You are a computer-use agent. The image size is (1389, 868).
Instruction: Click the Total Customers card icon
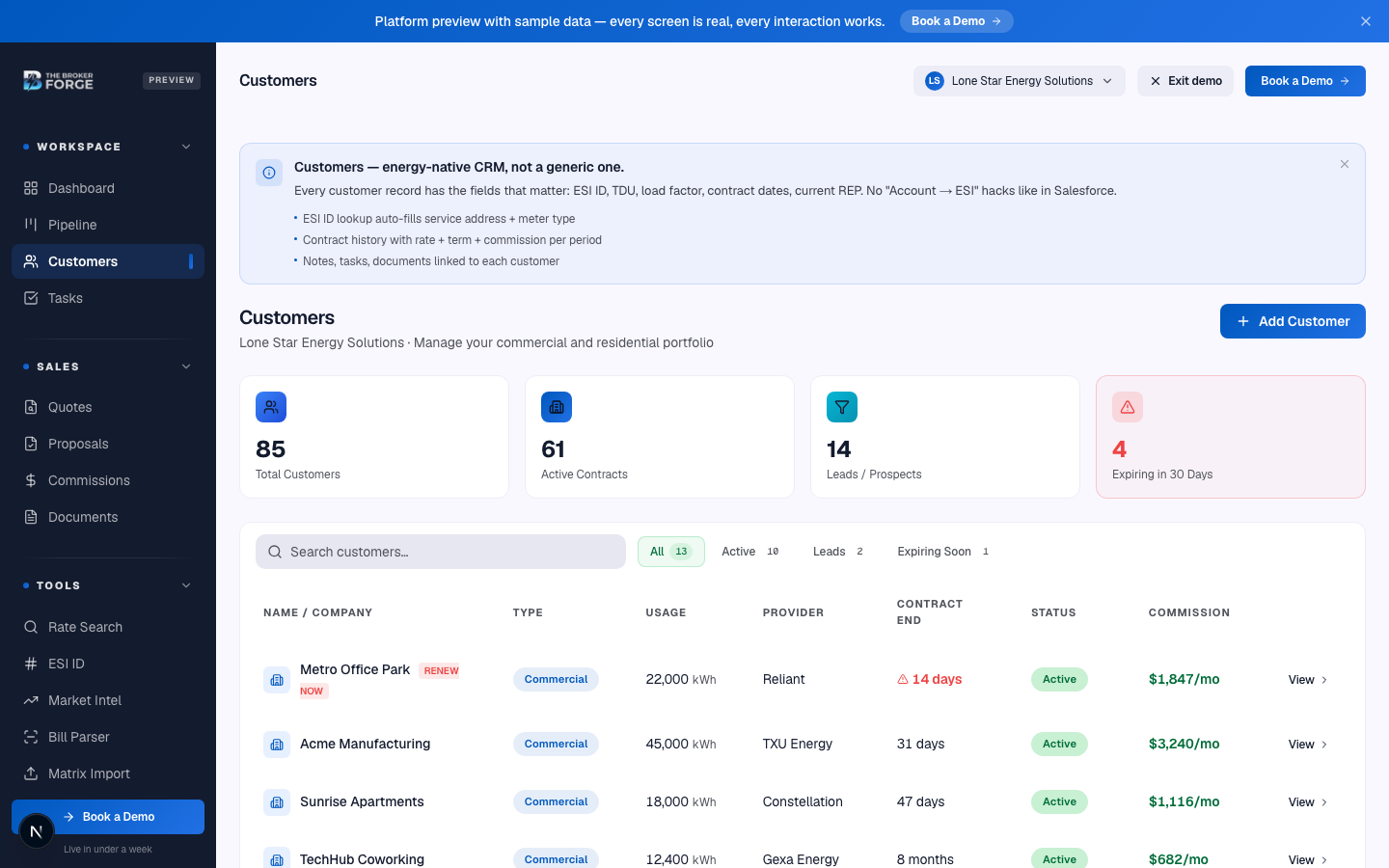pos(271,407)
